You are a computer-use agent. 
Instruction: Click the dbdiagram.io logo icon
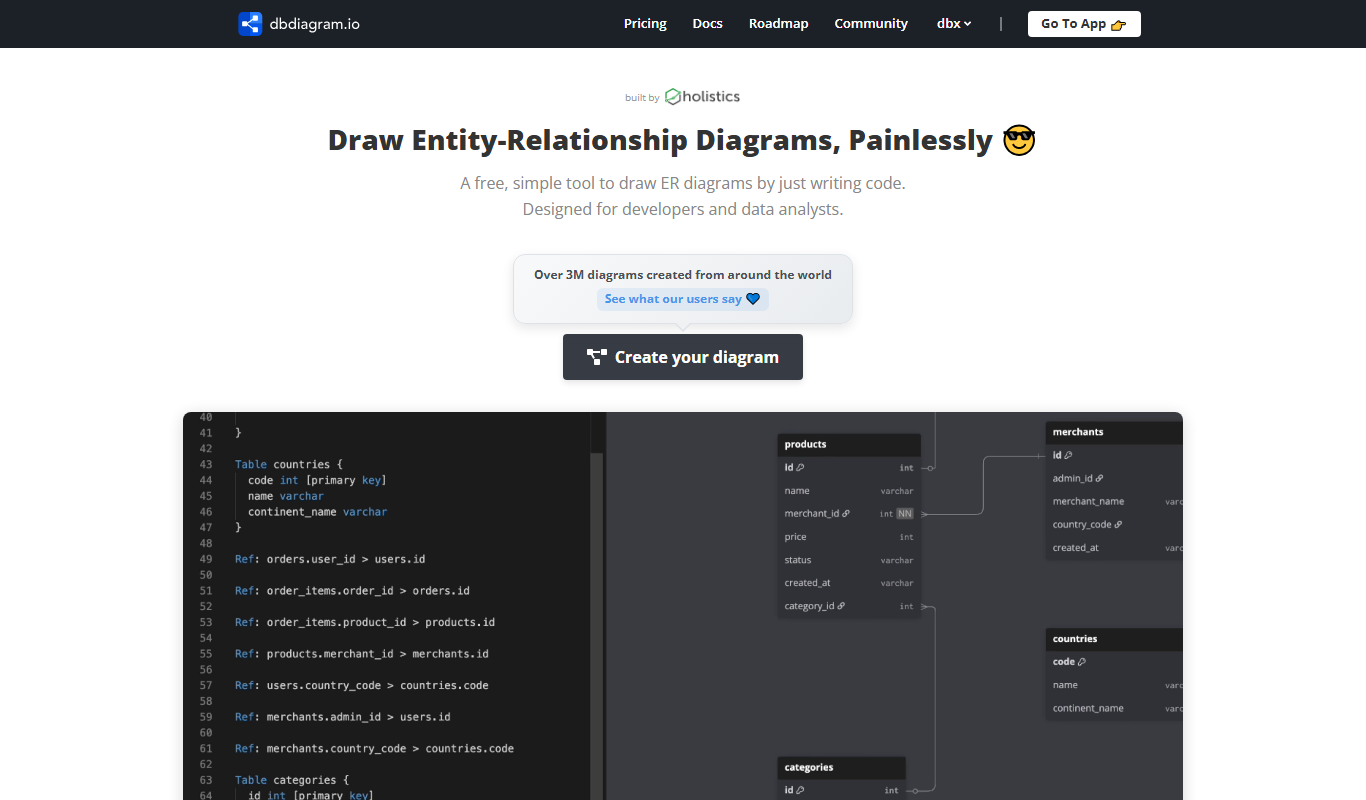(250, 24)
